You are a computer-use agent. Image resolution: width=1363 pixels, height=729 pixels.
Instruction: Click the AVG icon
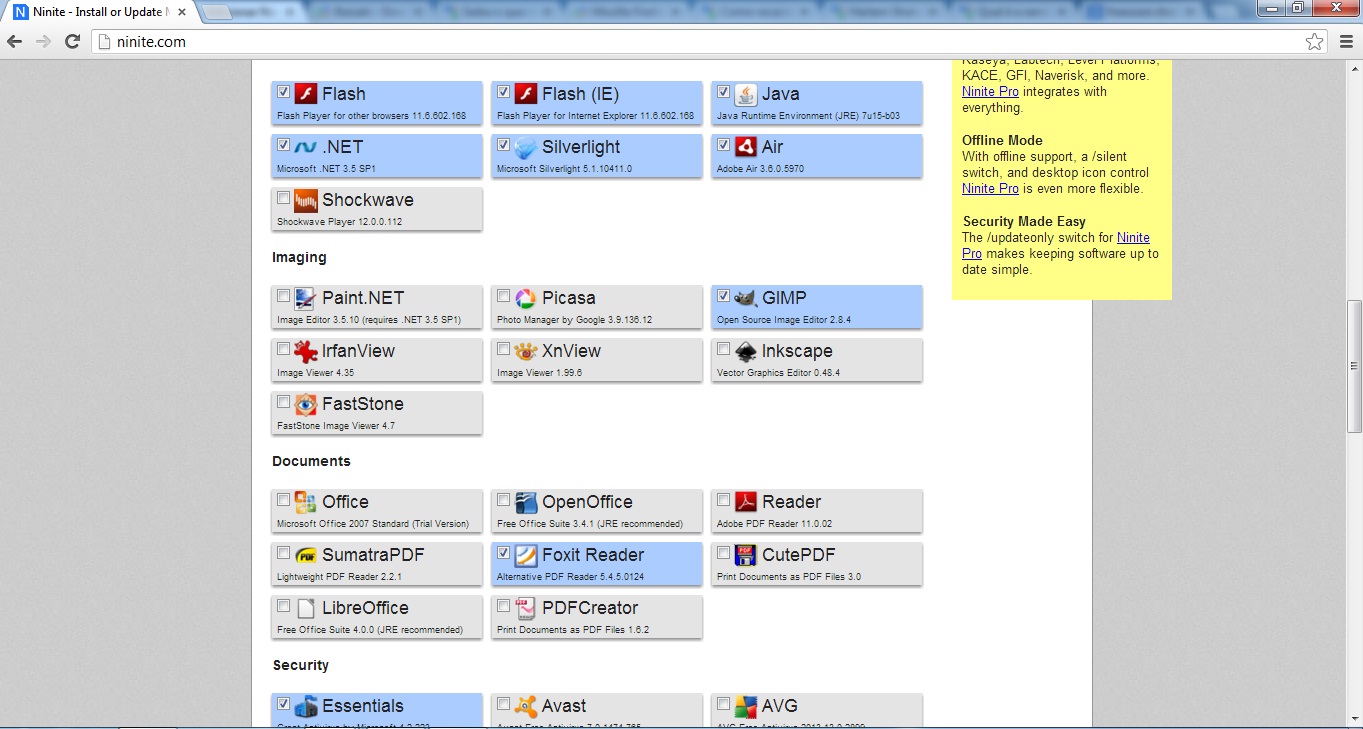tap(746, 706)
